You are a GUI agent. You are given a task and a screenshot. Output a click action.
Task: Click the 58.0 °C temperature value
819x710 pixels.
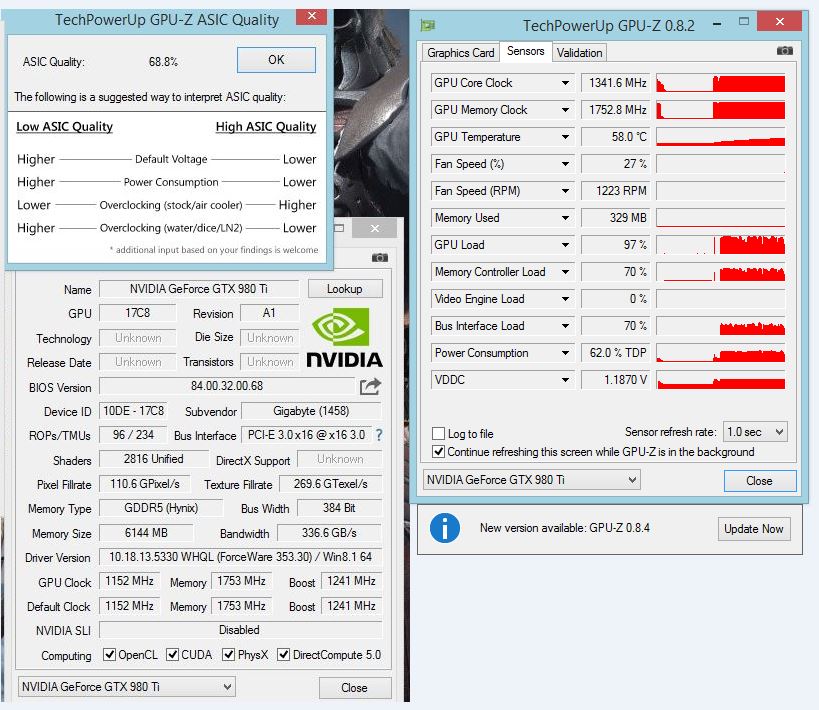(x=615, y=137)
